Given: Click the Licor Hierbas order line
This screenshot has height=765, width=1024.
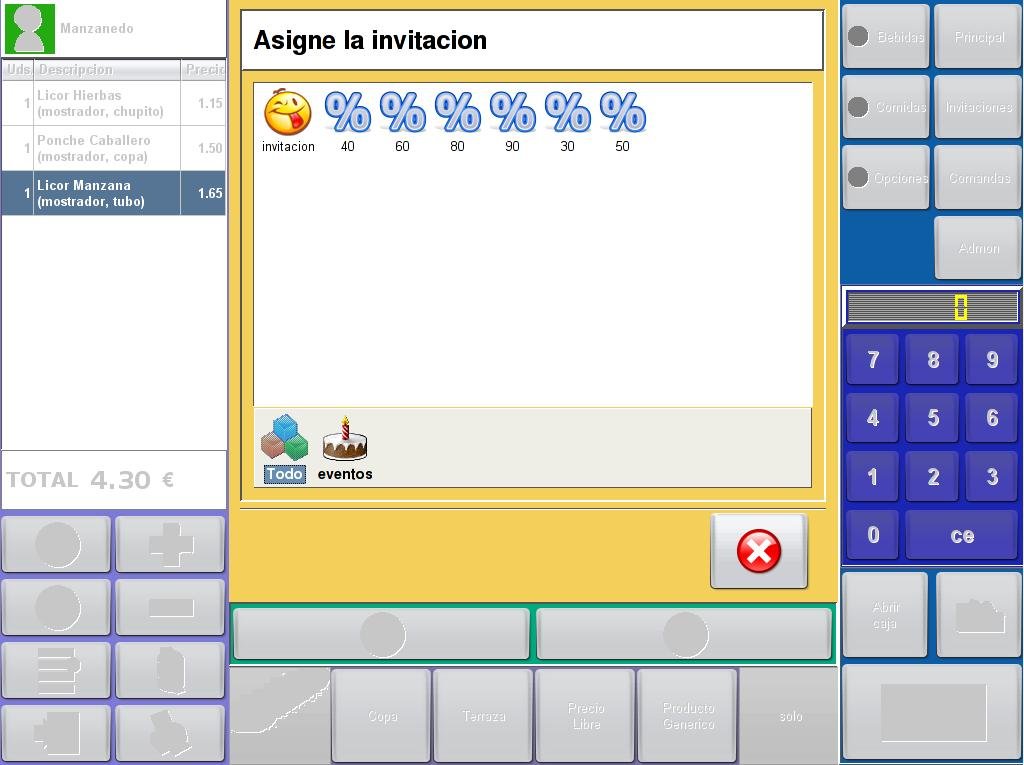Looking at the screenshot, I should click(113, 103).
